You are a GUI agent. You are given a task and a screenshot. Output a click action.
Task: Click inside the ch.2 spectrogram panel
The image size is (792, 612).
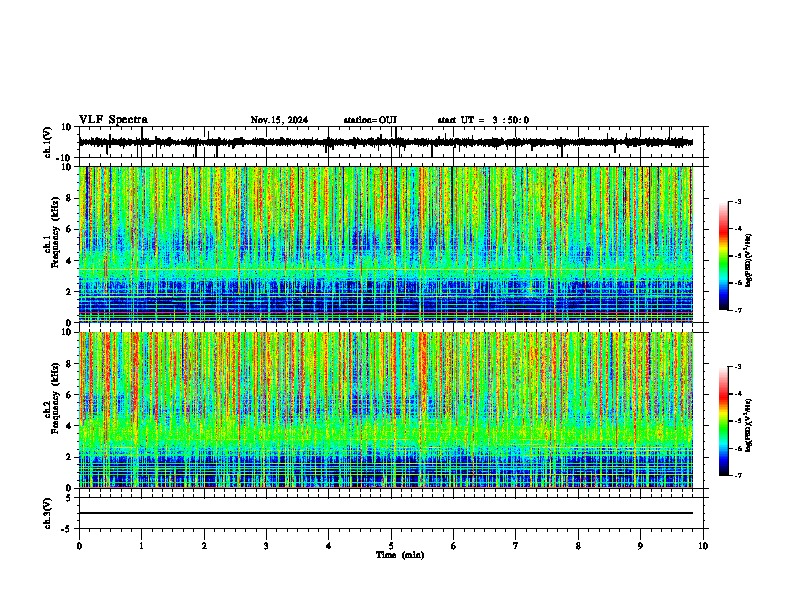pos(385,410)
